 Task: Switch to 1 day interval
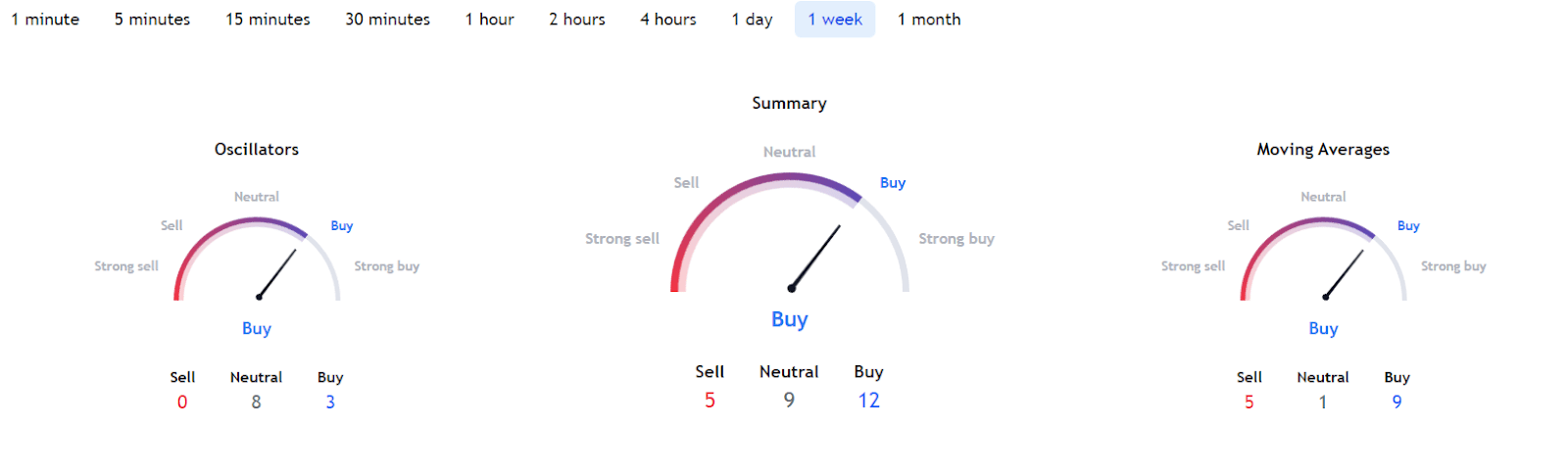(x=752, y=20)
